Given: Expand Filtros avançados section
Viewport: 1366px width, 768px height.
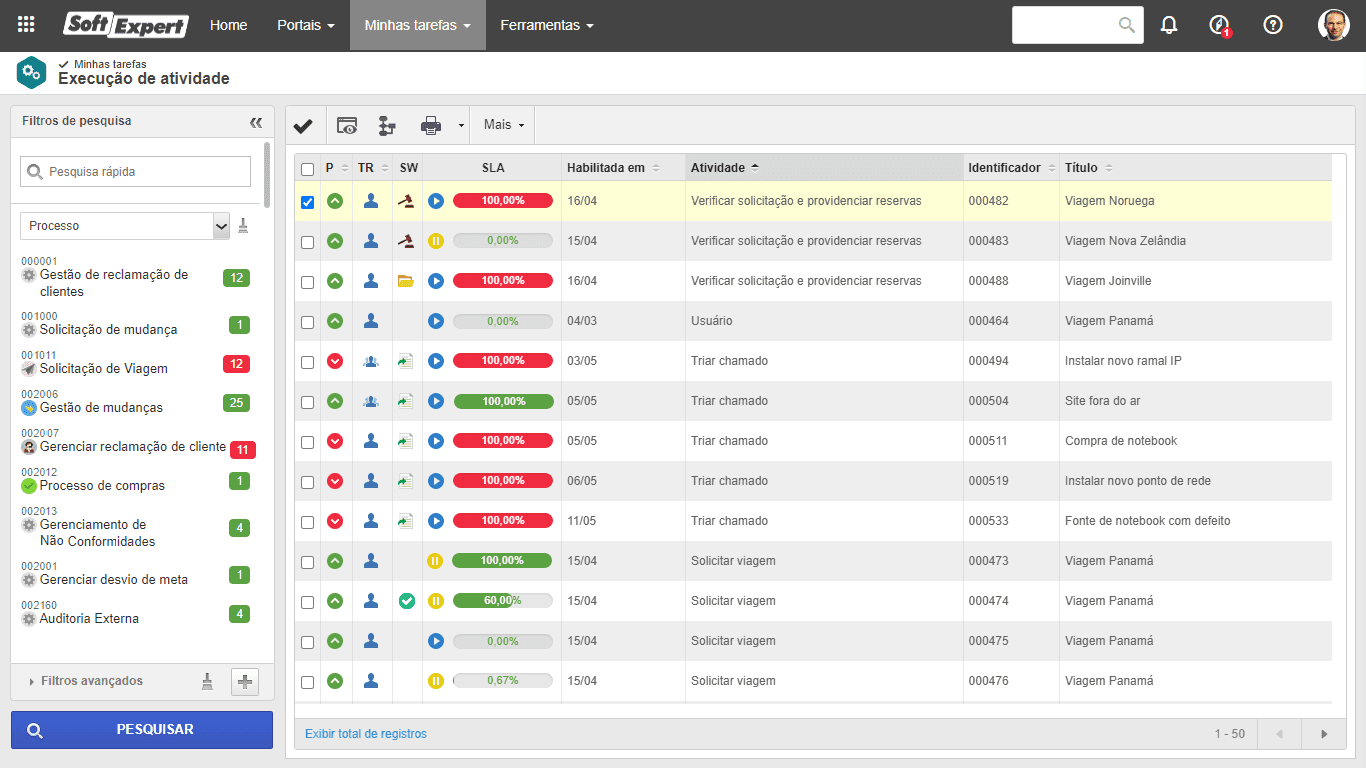Looking at the screenshot, I should click(87, 681).
